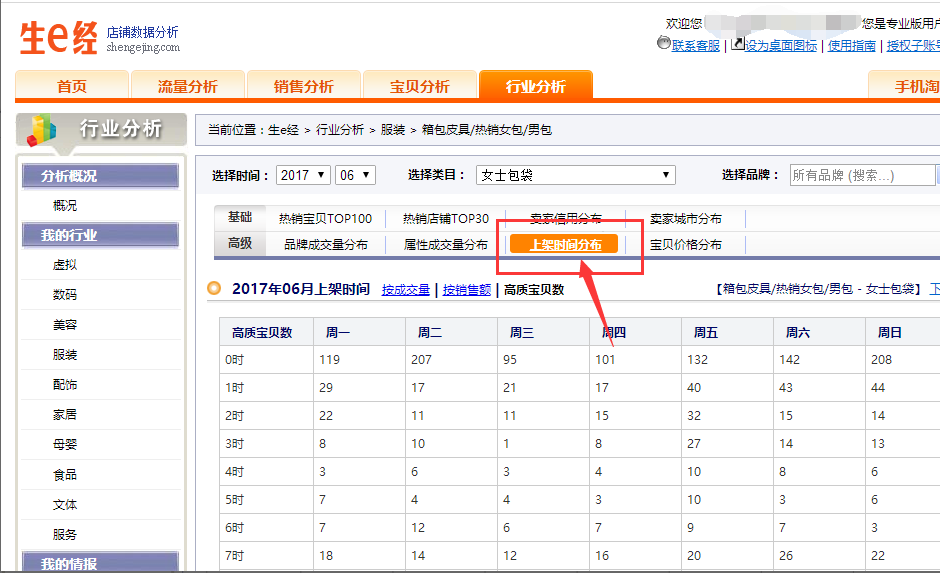The height and width of the screenshot is (573, 940).
Task: Click the desktop shortcut arrow icon
Action: tap(738, 43)
